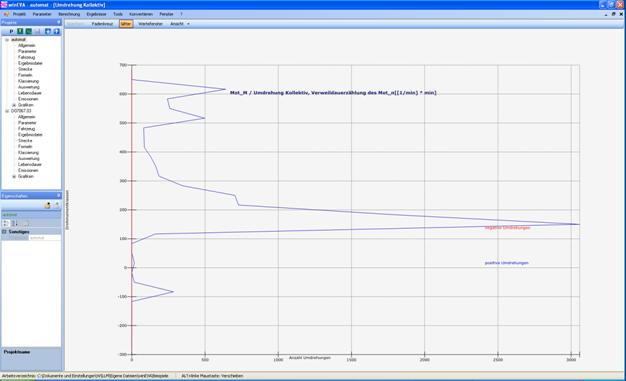This screenshot has height=381, width=626.
Task: Toggle the Wertefenster value window
Action: tap(151, 24)
